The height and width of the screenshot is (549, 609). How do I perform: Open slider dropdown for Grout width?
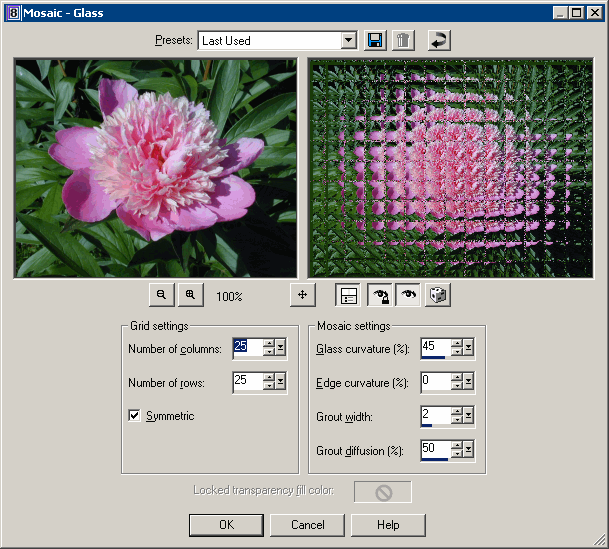[468, 415]
